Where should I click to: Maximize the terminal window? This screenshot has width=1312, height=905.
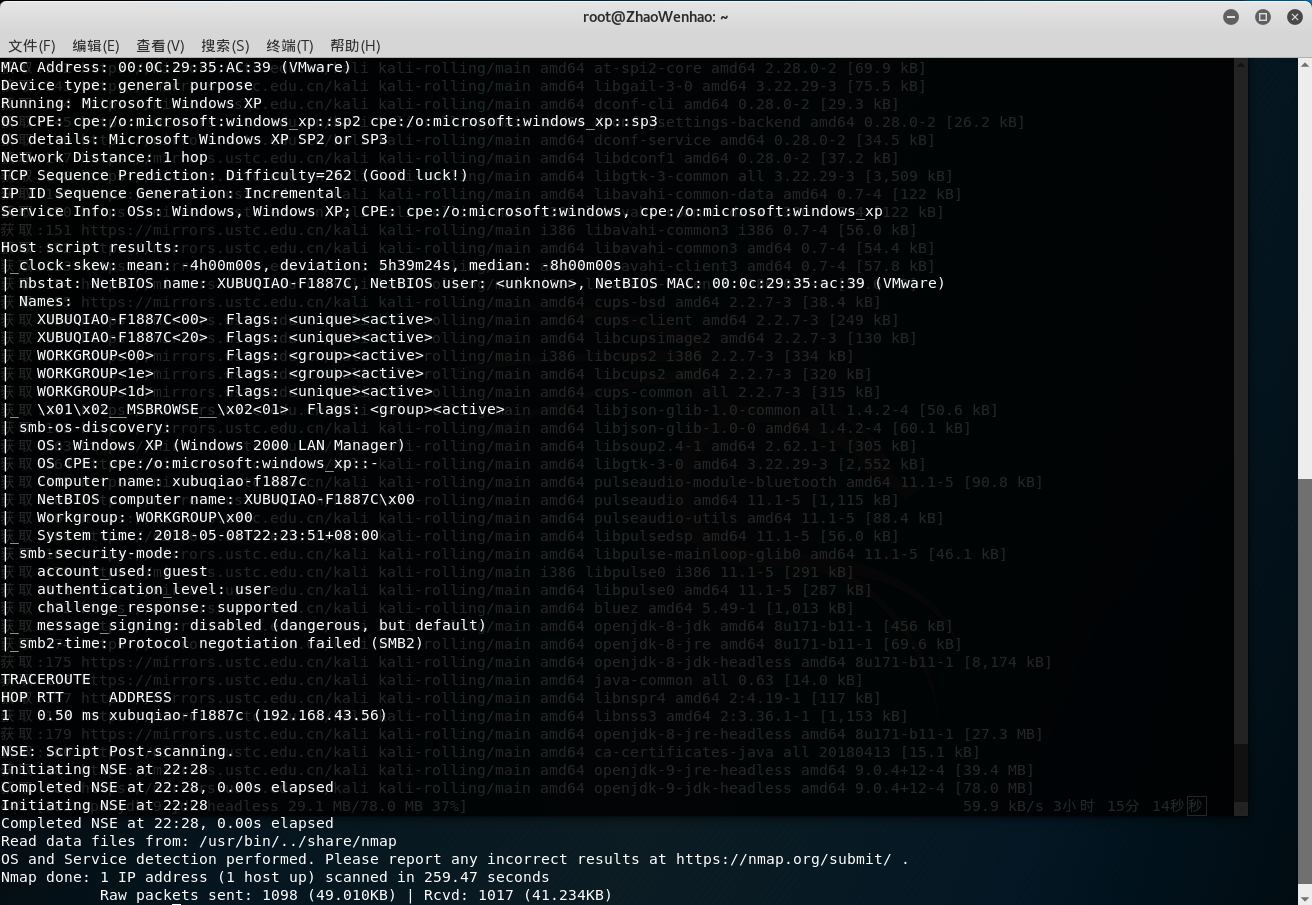coord(1263,17)
